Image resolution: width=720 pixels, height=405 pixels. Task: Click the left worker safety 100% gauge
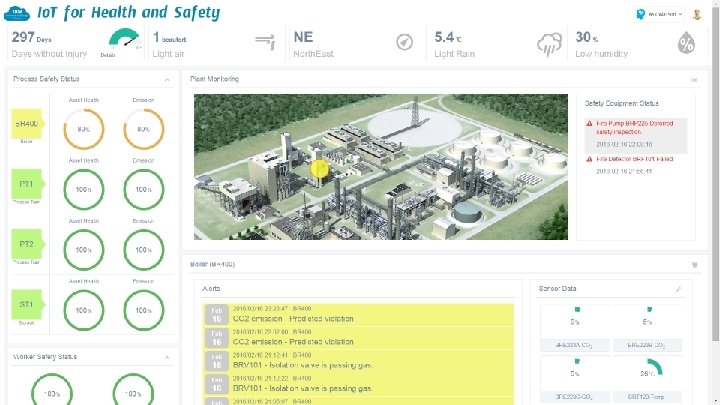52,389
